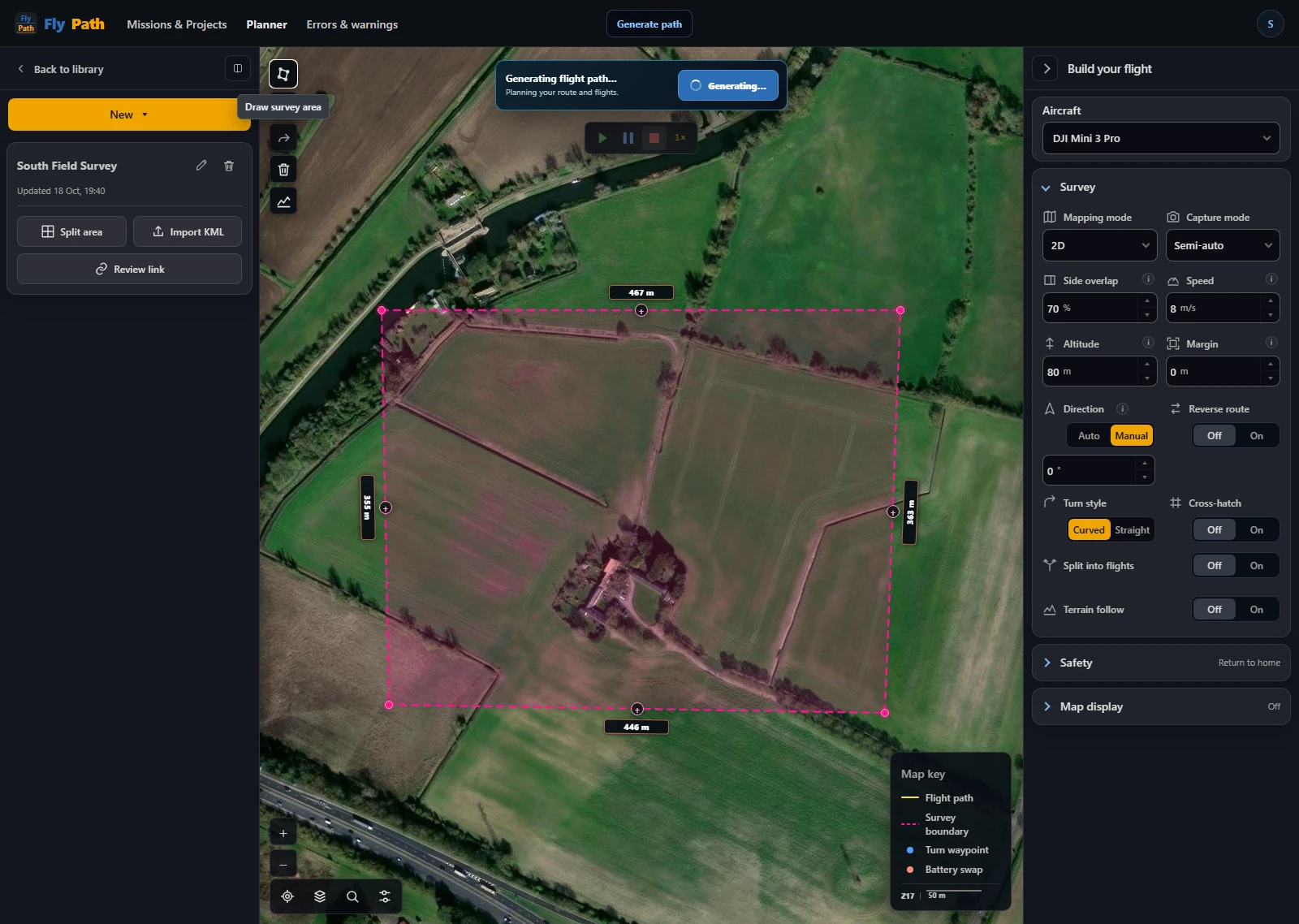Open the map settings sliders icon
The image size is (1299, 924).
tap(385, 896)
